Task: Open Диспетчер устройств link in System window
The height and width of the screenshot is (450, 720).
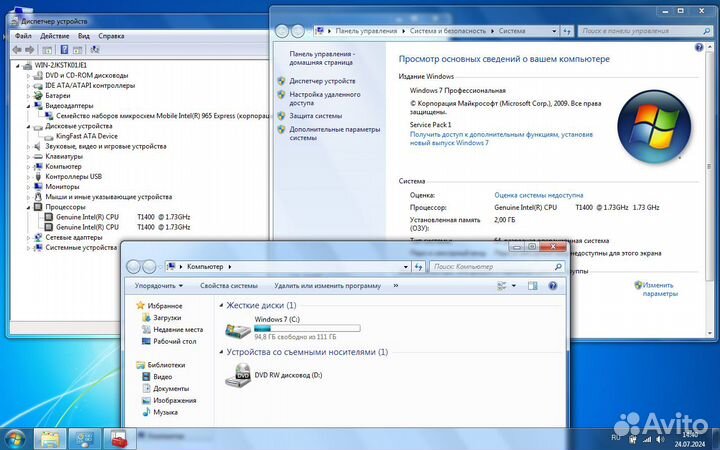Action: tap(322, 81)
